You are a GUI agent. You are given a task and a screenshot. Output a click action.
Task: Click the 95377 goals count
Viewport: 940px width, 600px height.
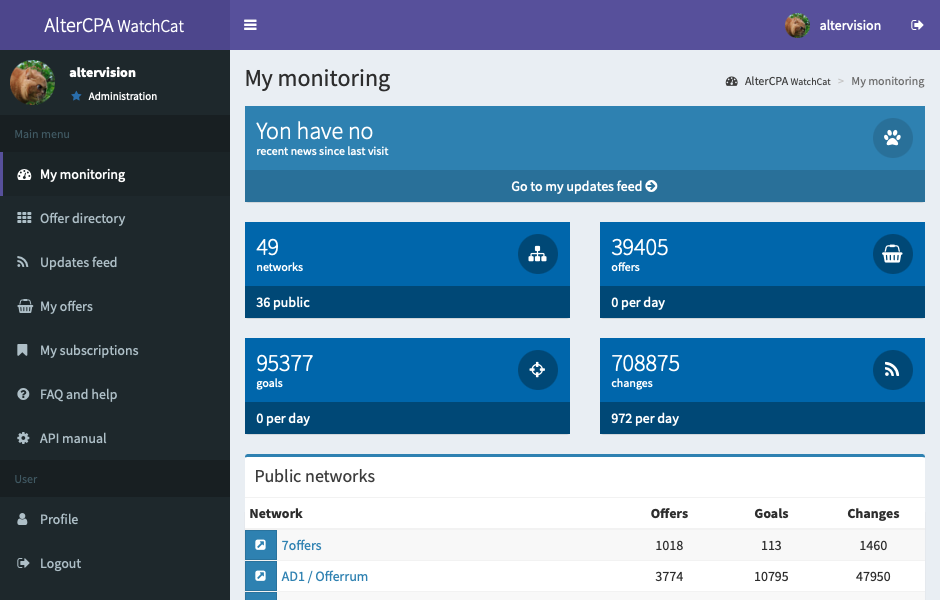(285, 363)
